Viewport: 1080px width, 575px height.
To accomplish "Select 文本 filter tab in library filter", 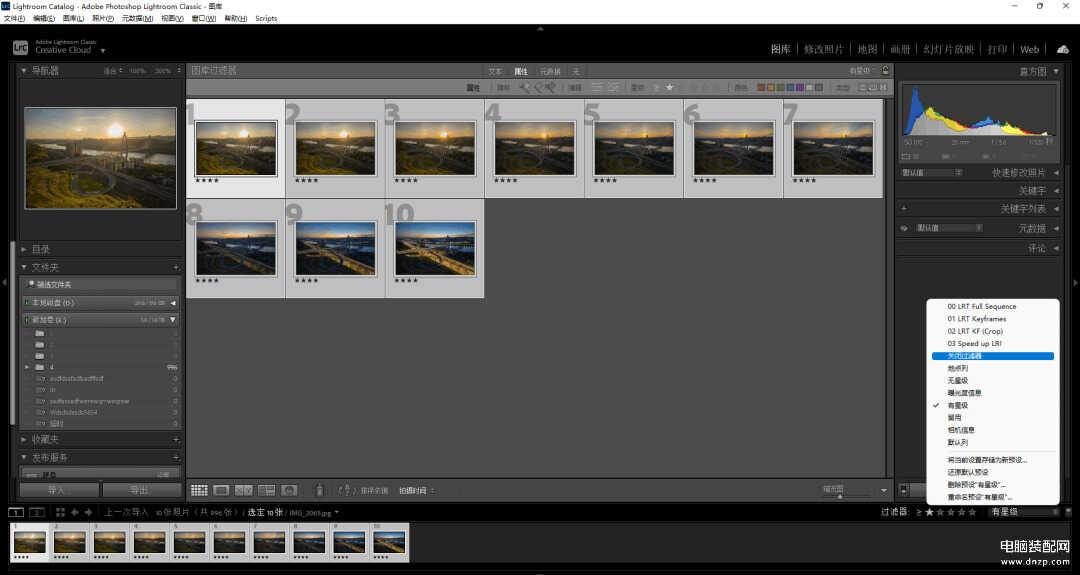I will 495,72.
